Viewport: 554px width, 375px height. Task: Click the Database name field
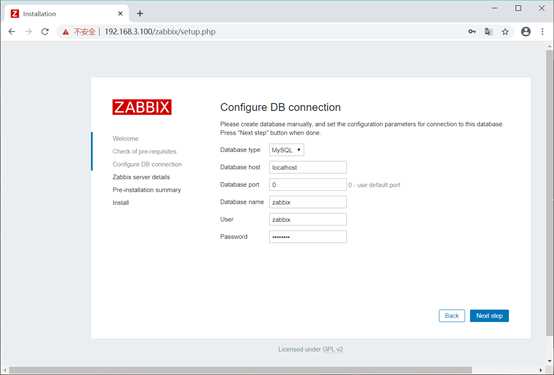[x=308, y=202]
